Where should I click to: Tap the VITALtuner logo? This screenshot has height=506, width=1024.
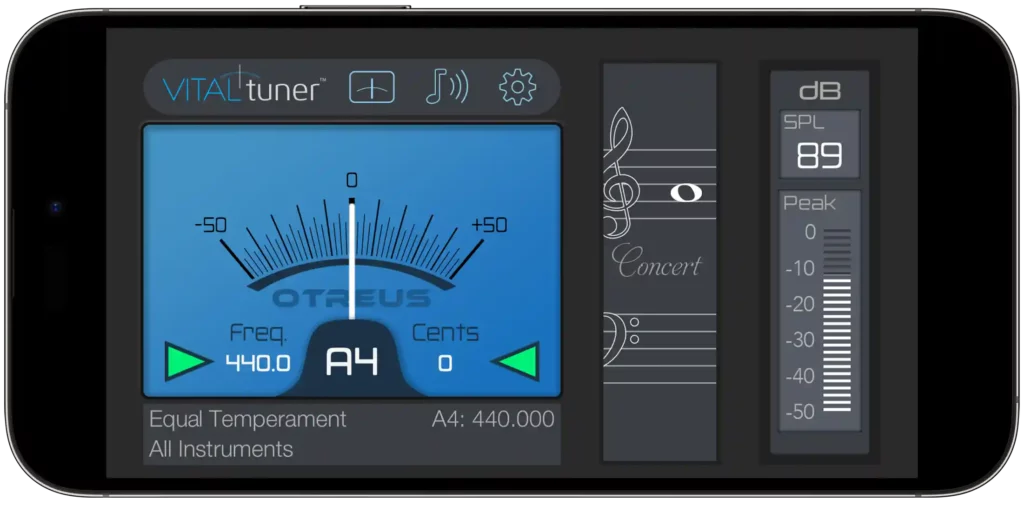click(x=242, y=88)
